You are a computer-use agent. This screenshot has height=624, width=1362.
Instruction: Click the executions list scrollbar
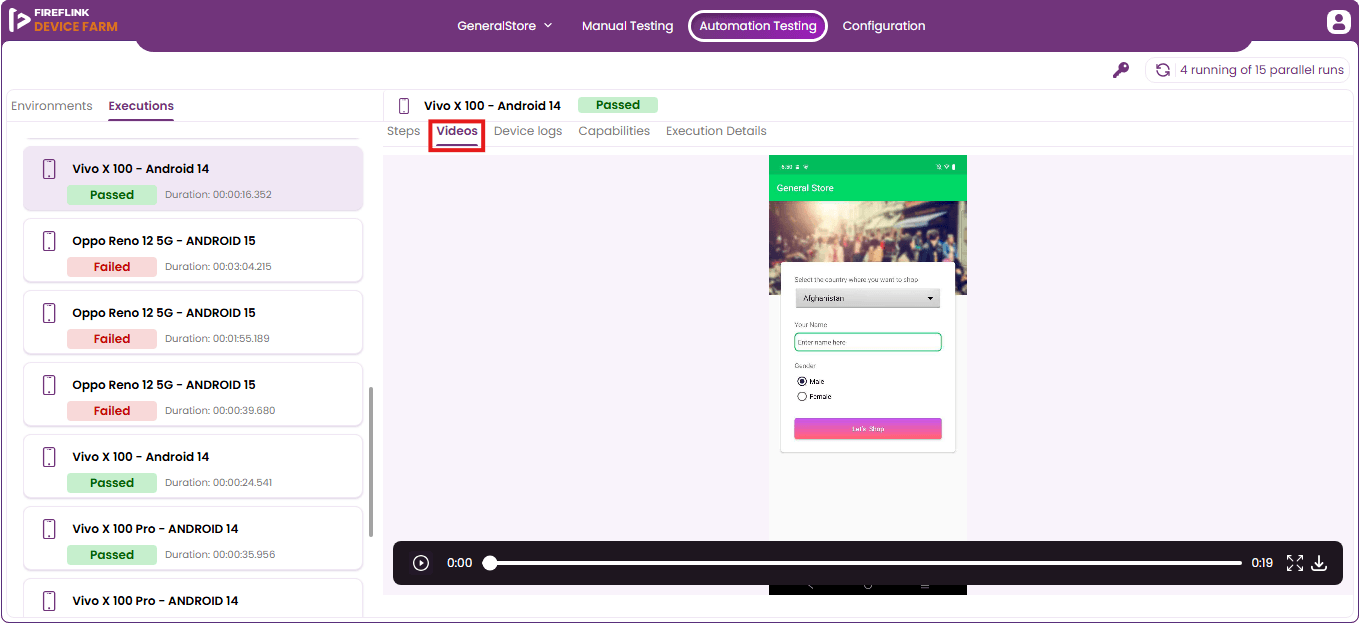click(x=372, y=462)
